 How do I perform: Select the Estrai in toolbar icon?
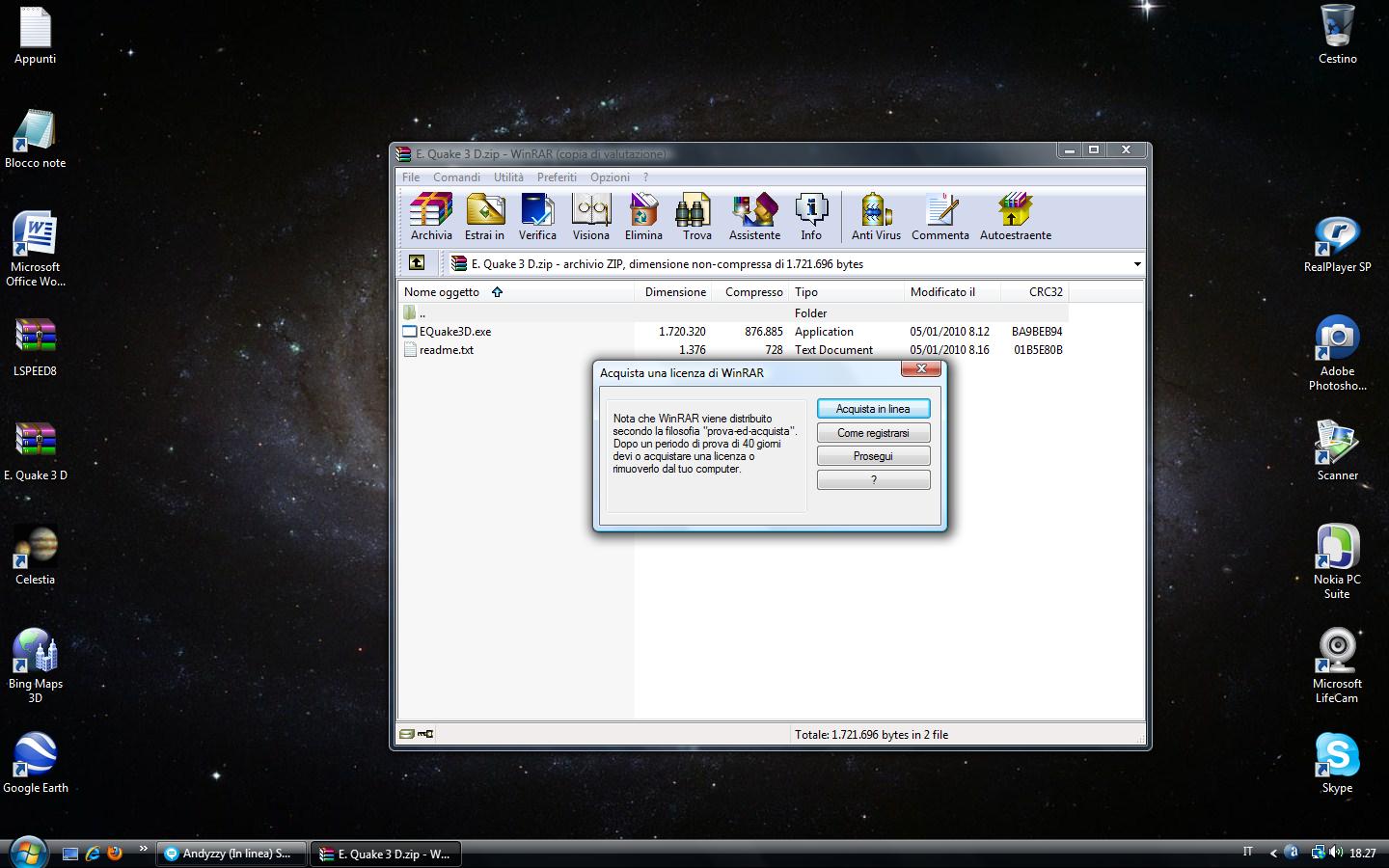click(x=484, y=216)
